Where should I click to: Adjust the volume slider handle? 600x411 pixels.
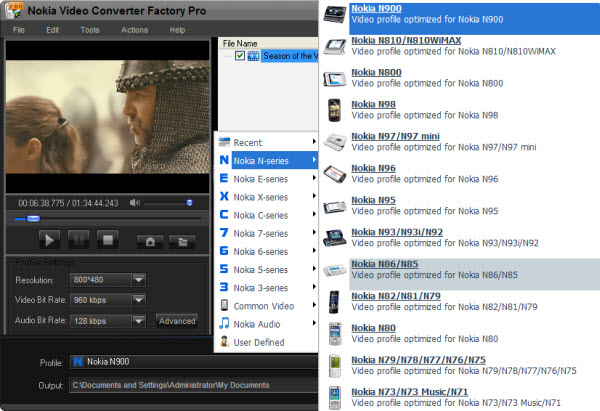189,203
